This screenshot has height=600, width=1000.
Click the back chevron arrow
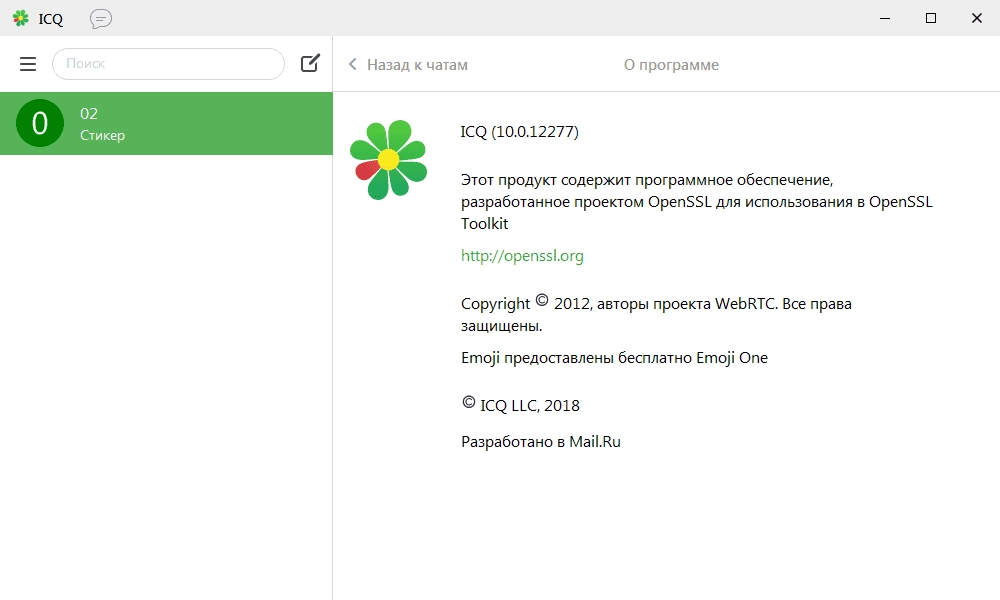pos(353,64)
